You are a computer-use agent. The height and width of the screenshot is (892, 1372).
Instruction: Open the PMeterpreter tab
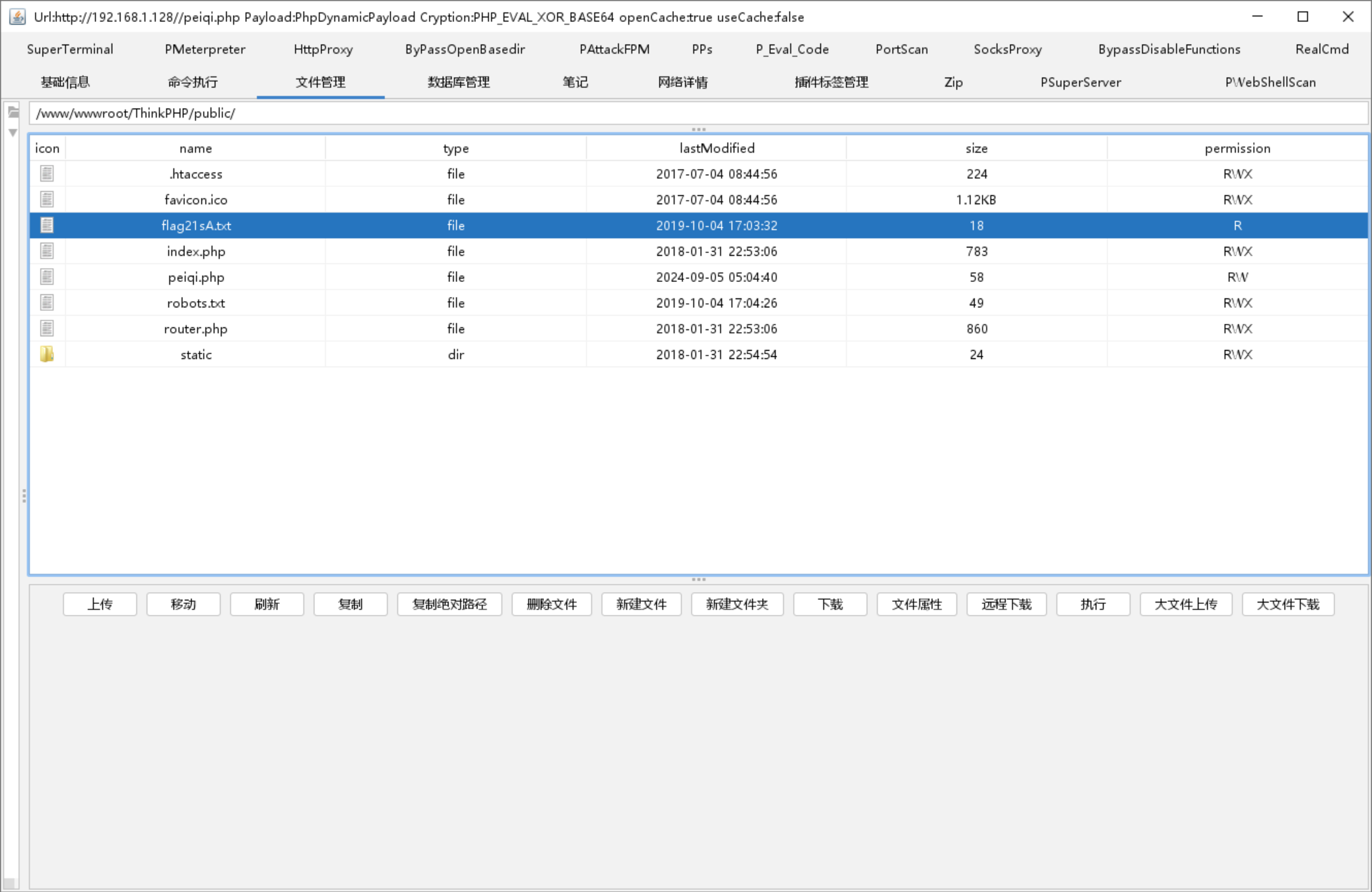point(205,50)
